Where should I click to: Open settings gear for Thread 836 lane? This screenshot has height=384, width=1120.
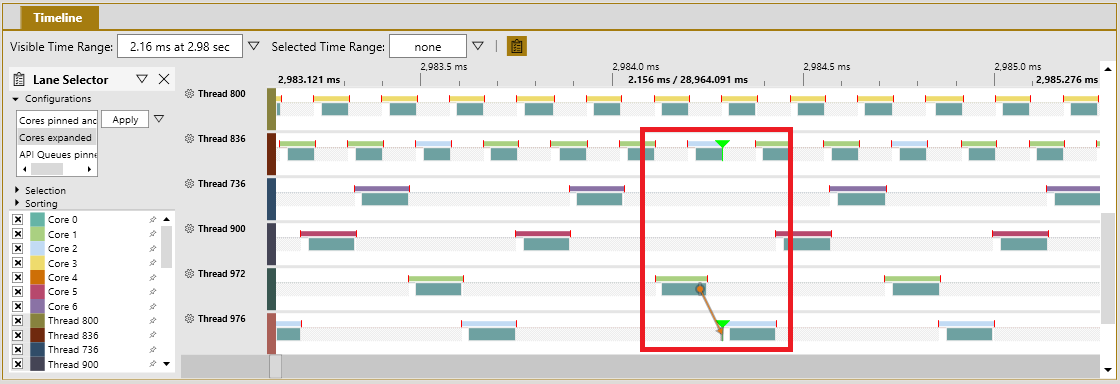point(189,138)
